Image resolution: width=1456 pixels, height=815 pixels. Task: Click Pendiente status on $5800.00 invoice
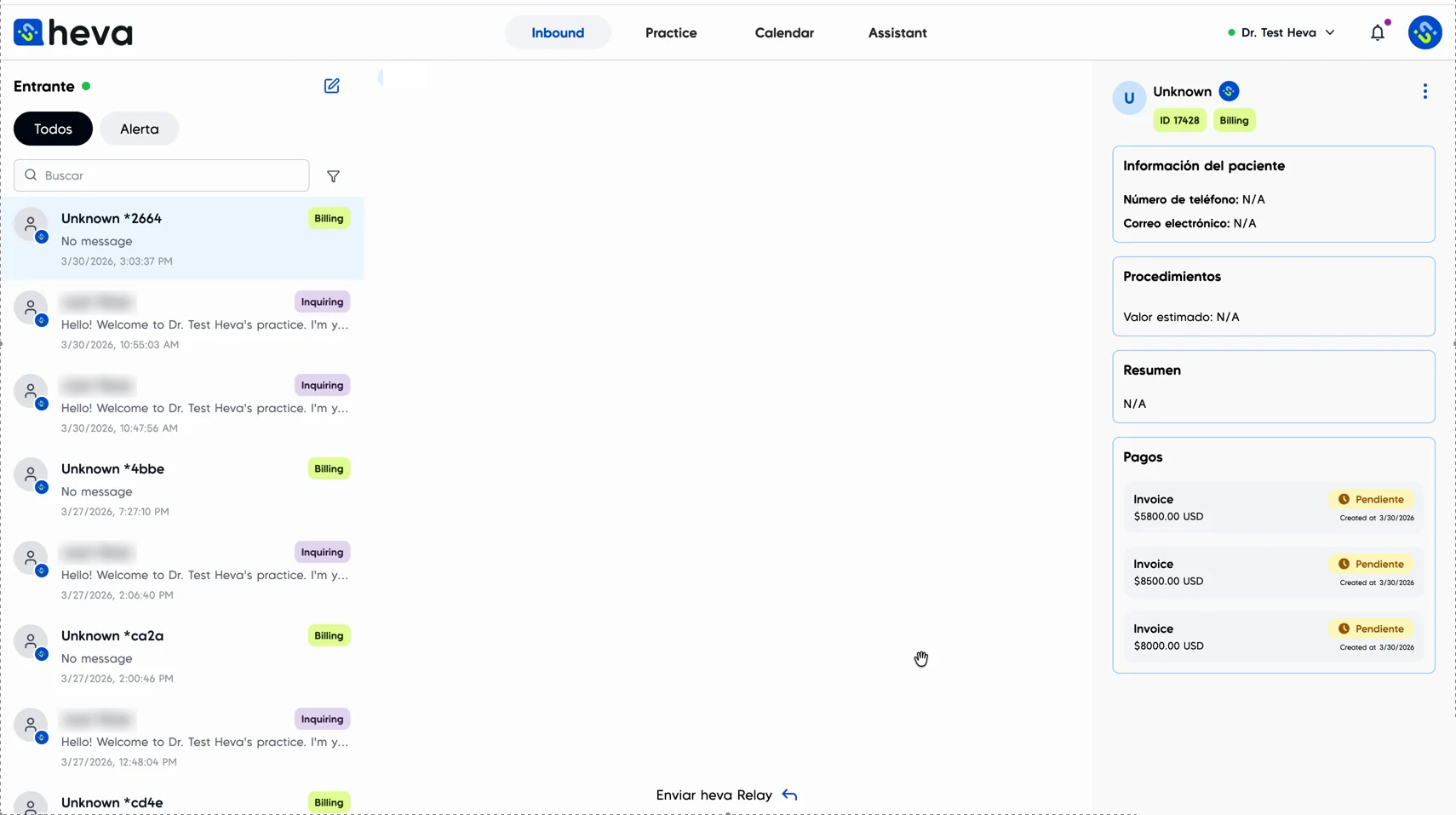[1371, 499]
